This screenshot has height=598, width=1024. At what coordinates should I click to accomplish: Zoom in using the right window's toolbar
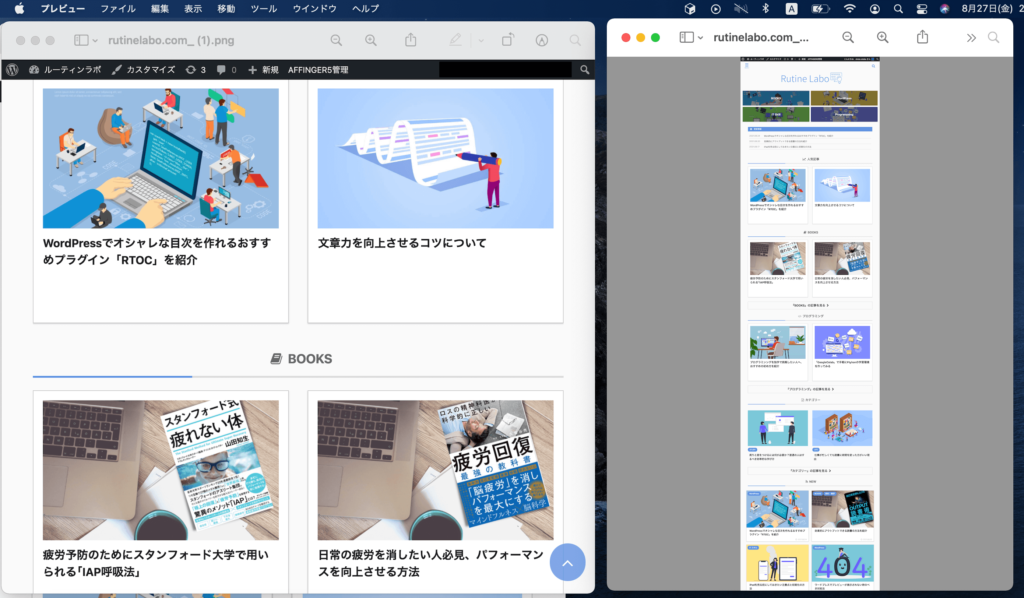tap(883, 37)
